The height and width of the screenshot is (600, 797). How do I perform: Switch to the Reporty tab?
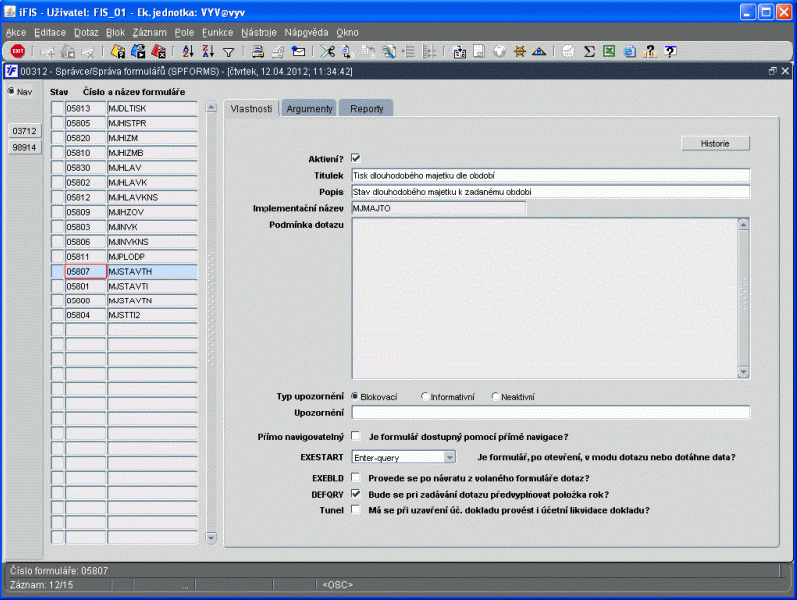click(366, 108)
